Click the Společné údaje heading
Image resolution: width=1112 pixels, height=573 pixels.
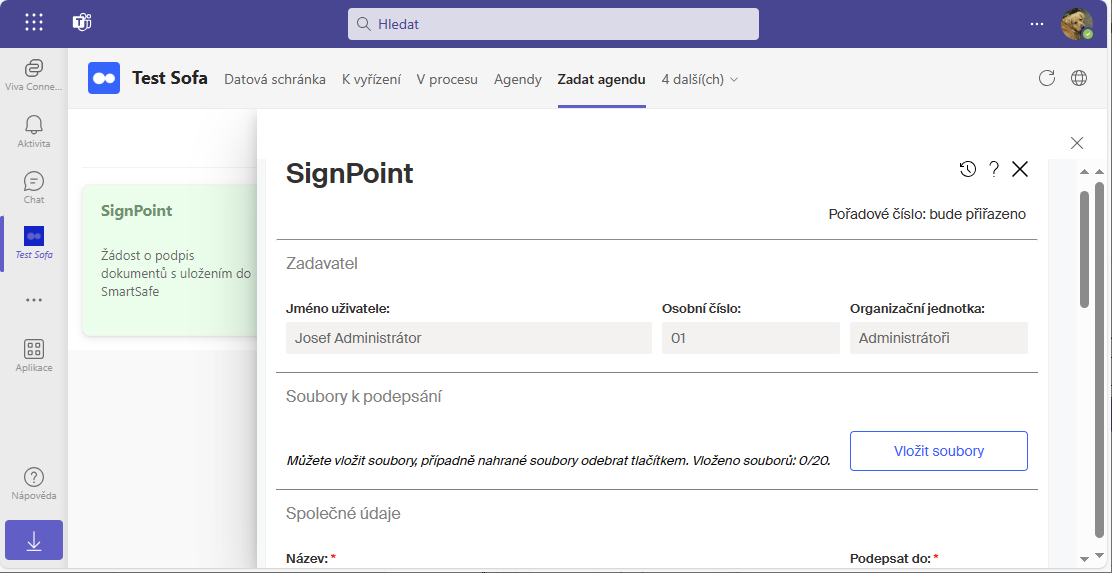(343, 513)
